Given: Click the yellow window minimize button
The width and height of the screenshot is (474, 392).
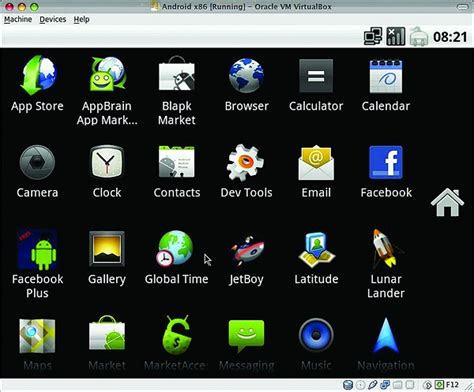Looking at the screenshot, I should tap(22, 6).
